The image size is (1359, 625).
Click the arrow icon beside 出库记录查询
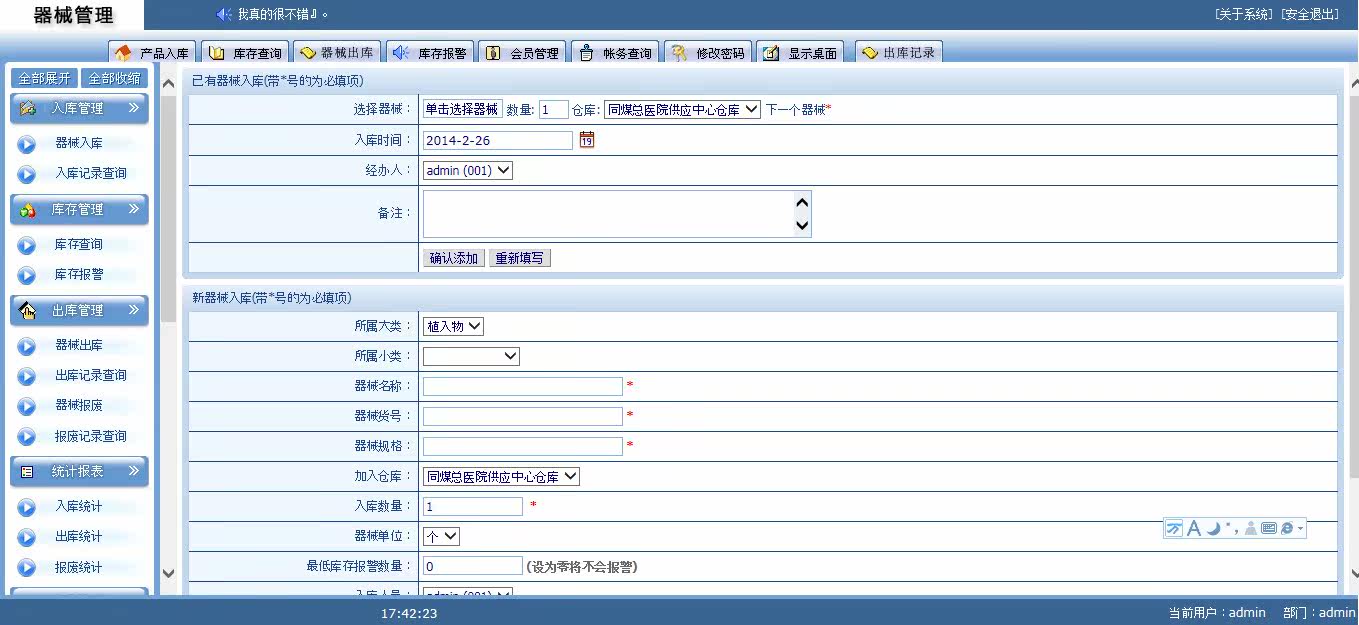pyautogui.click(x=27, y=376)
